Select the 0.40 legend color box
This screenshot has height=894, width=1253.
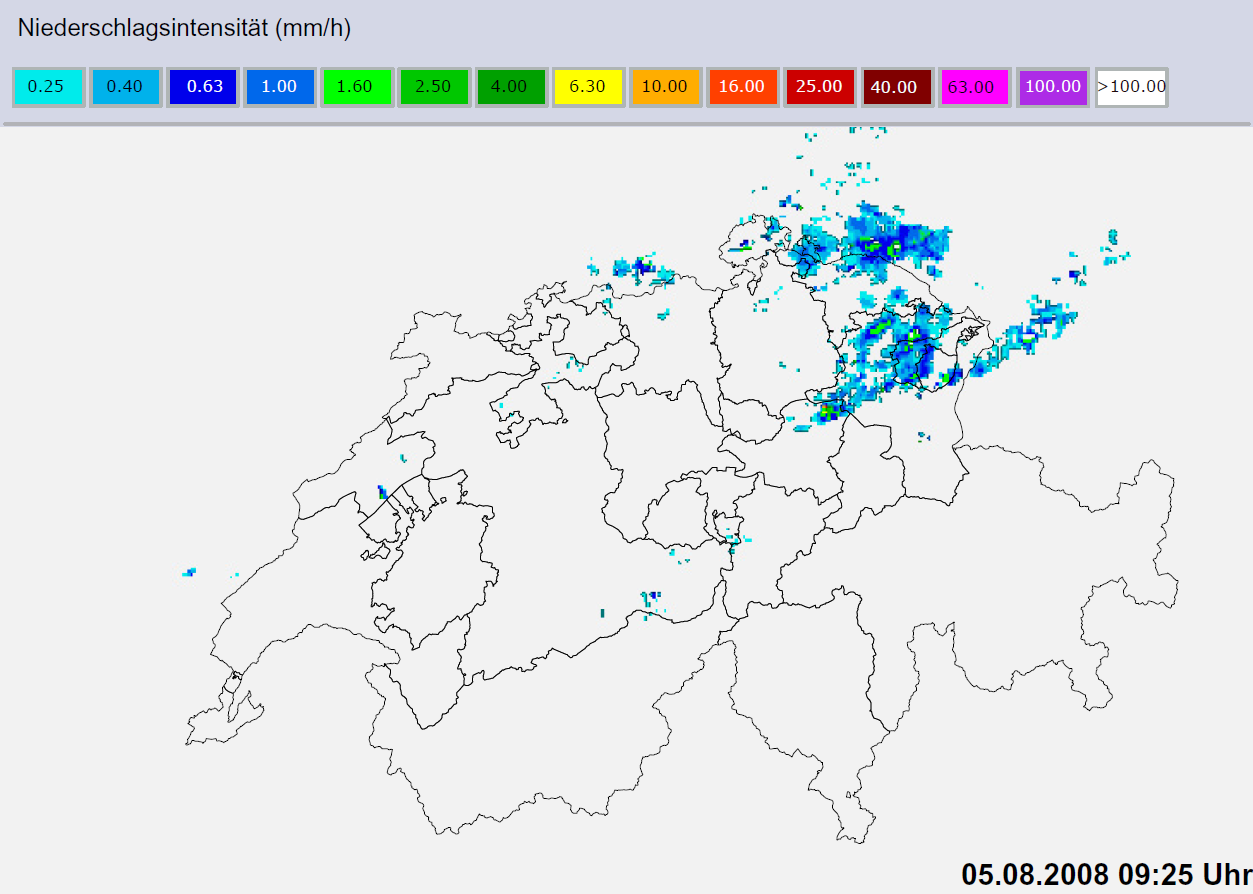(125, 87)
